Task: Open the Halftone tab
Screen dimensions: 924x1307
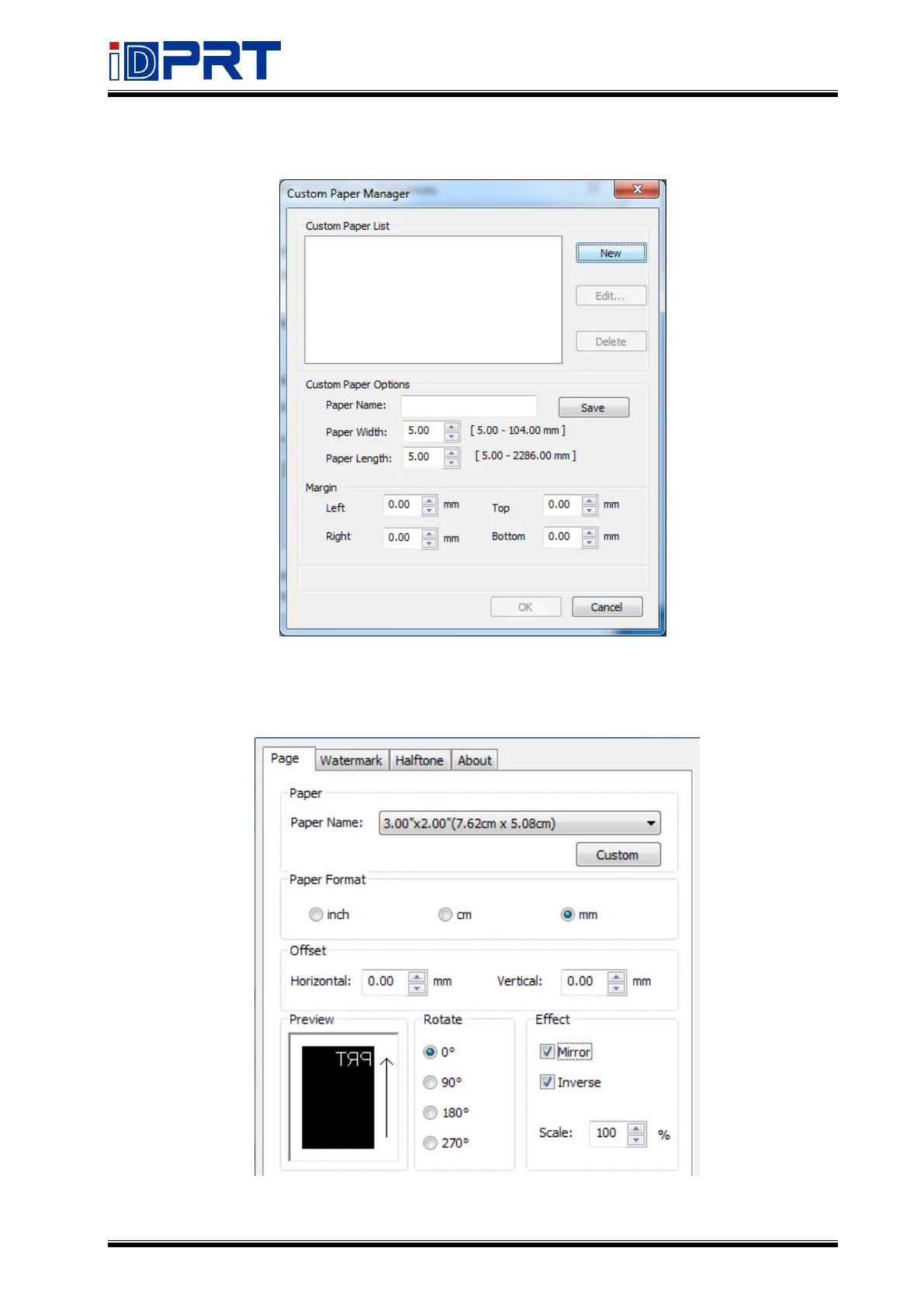Action: pyautogui.click(x=419, y=761)
